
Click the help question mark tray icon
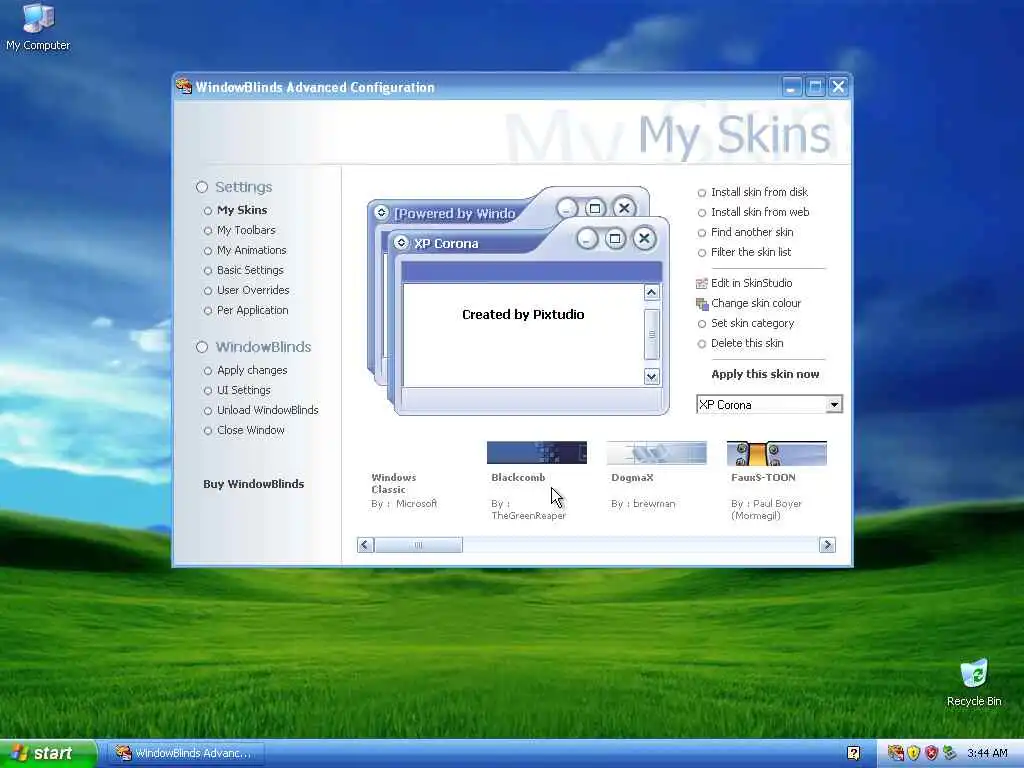coord(854,753)
